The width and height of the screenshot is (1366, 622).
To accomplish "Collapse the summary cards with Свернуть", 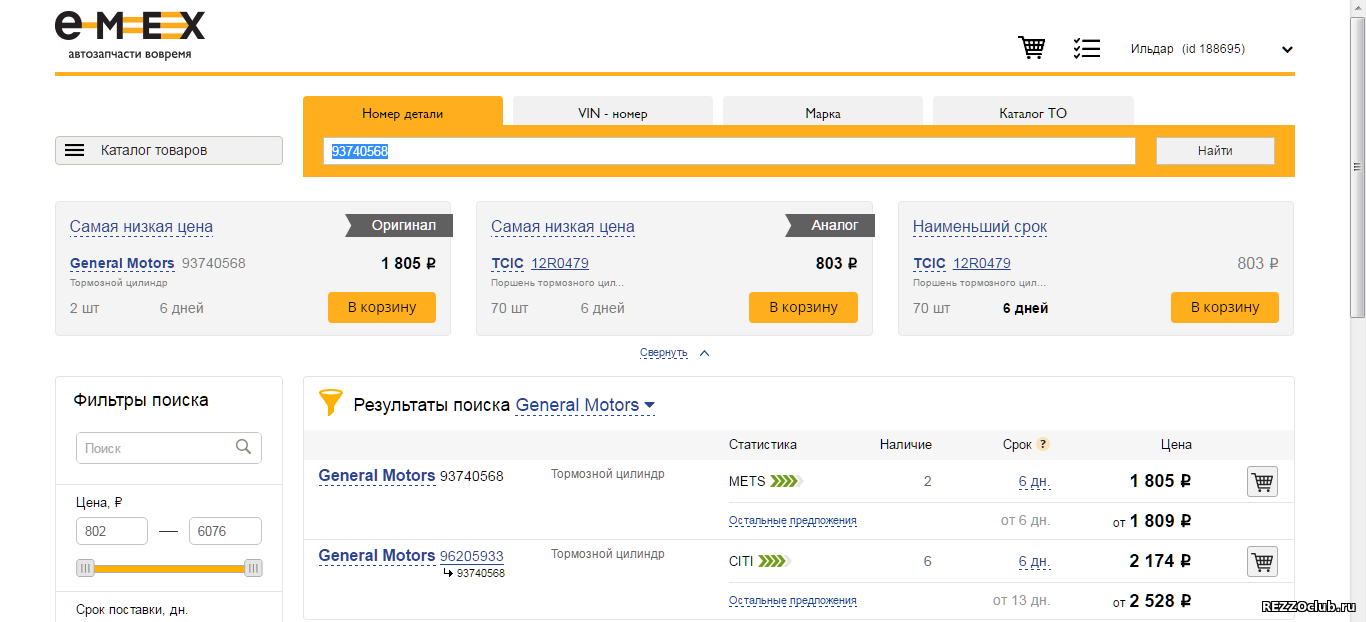I will point(675,353).
